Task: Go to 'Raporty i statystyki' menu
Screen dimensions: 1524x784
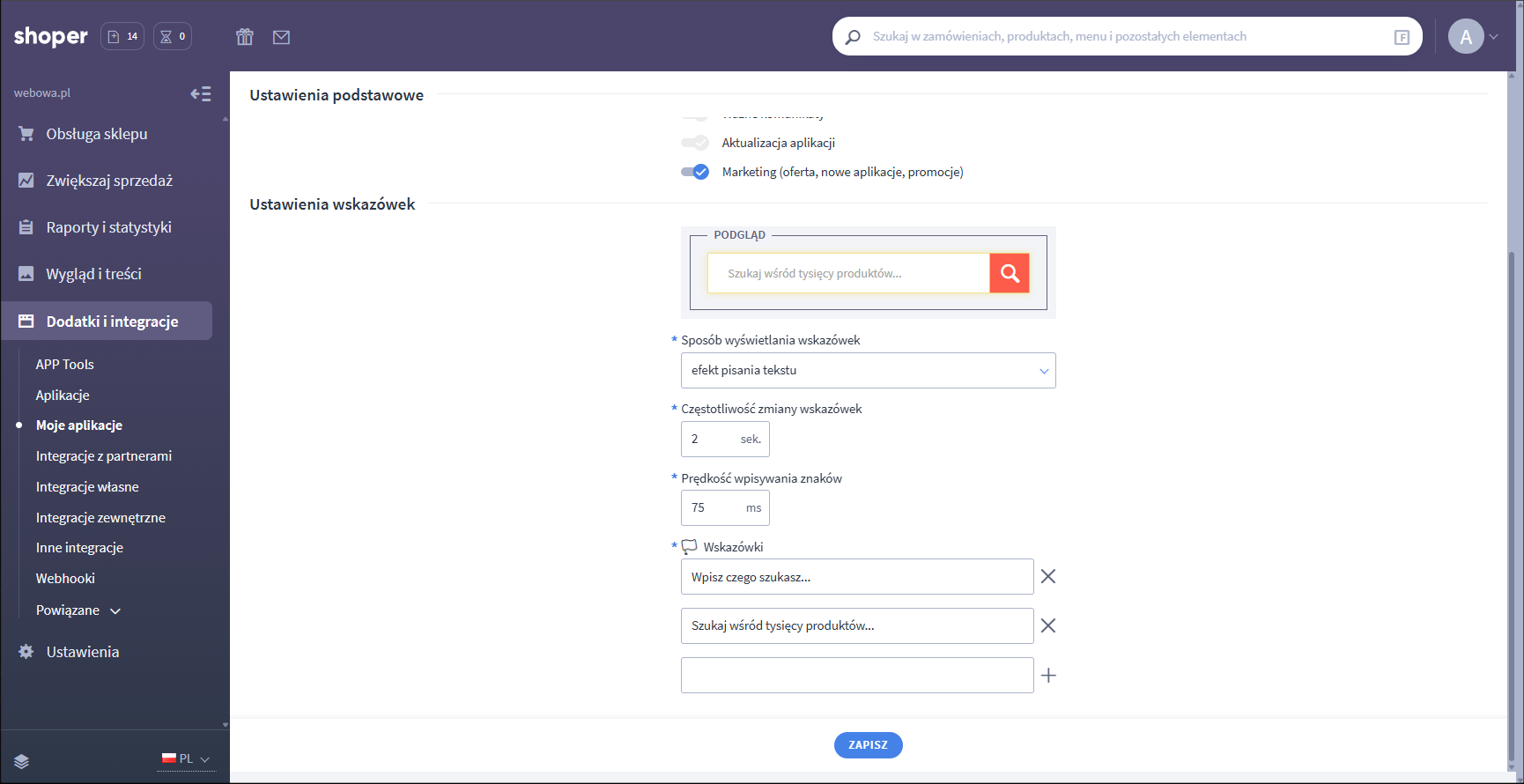Action: 108,227
